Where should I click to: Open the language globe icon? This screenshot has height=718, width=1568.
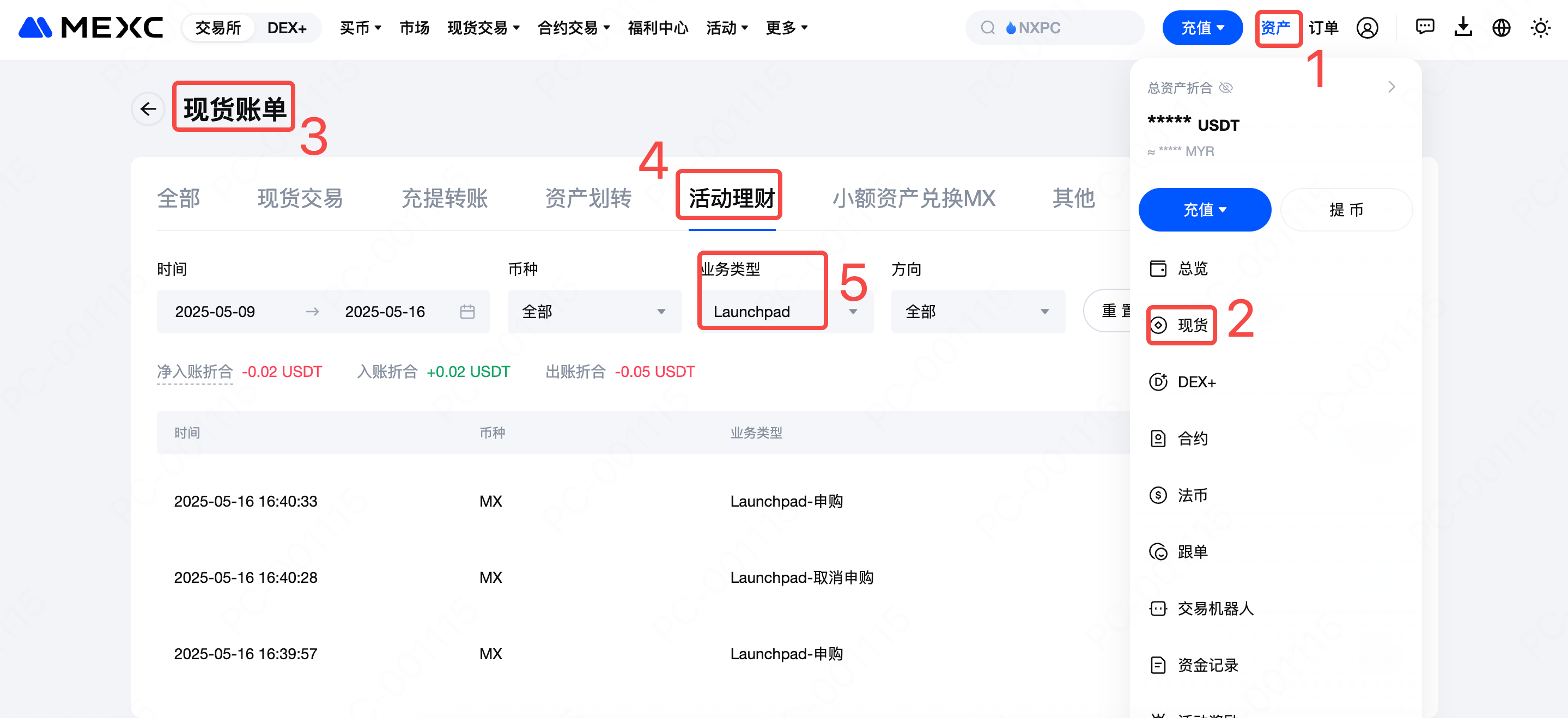tap(1502, 28)
